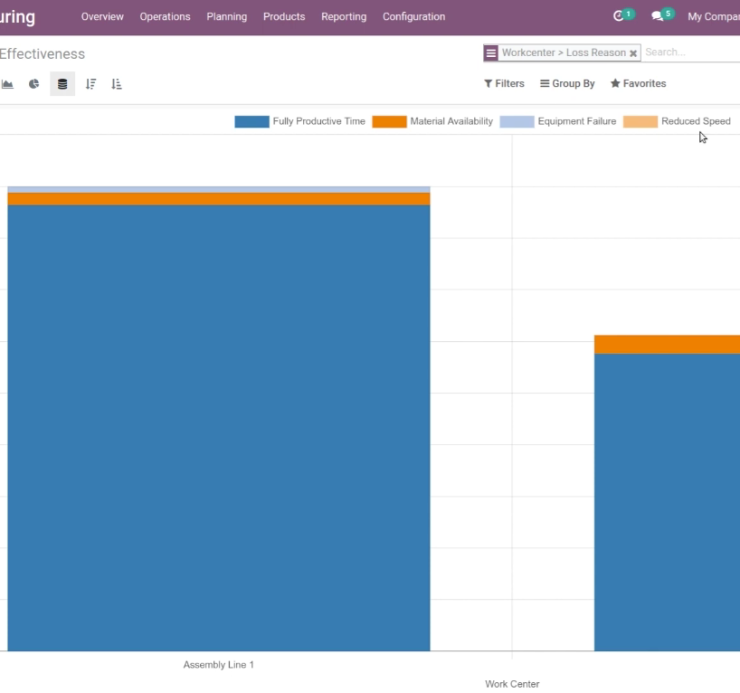740x693 pixels.
Task: Click the second work center's blue bar
Action: pyautogui.click(x=667, y=502)
